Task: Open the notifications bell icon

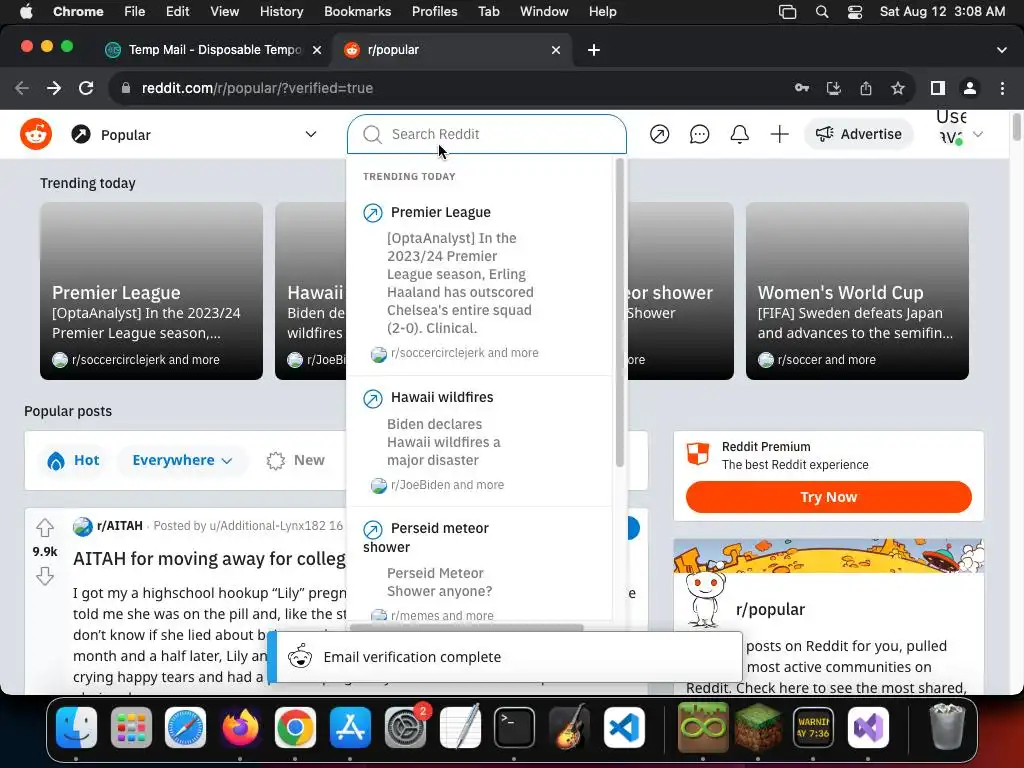Action: click(x=739, y=134)
